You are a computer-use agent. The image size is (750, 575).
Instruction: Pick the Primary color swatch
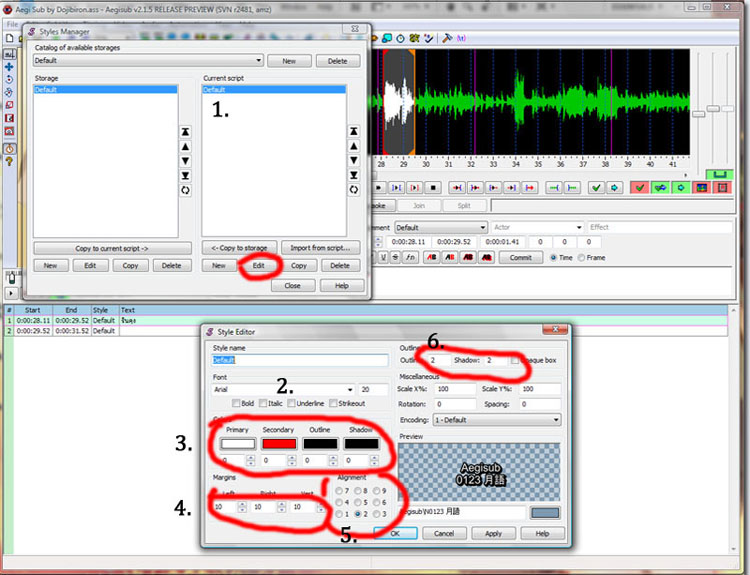[x=238, y=443]
